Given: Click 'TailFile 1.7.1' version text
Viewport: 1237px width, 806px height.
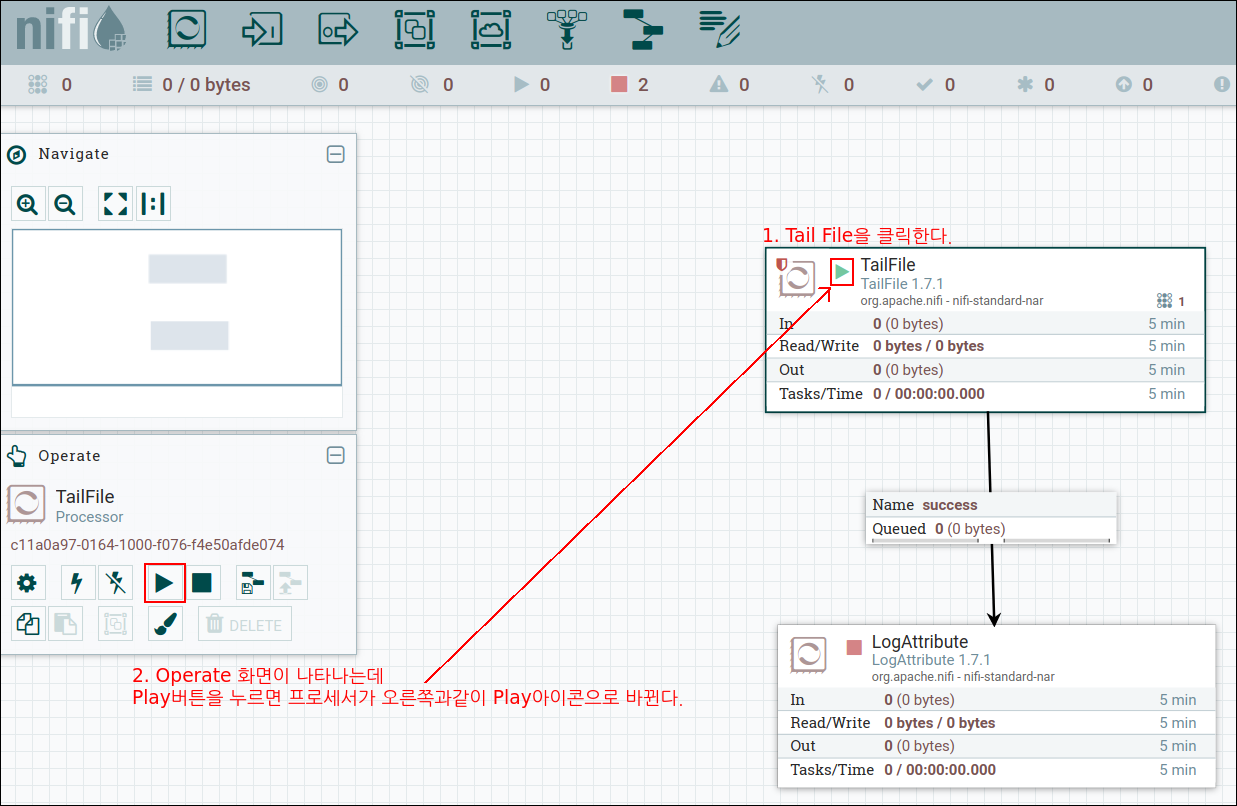Looking at the screenshot, I should [902, 284].
